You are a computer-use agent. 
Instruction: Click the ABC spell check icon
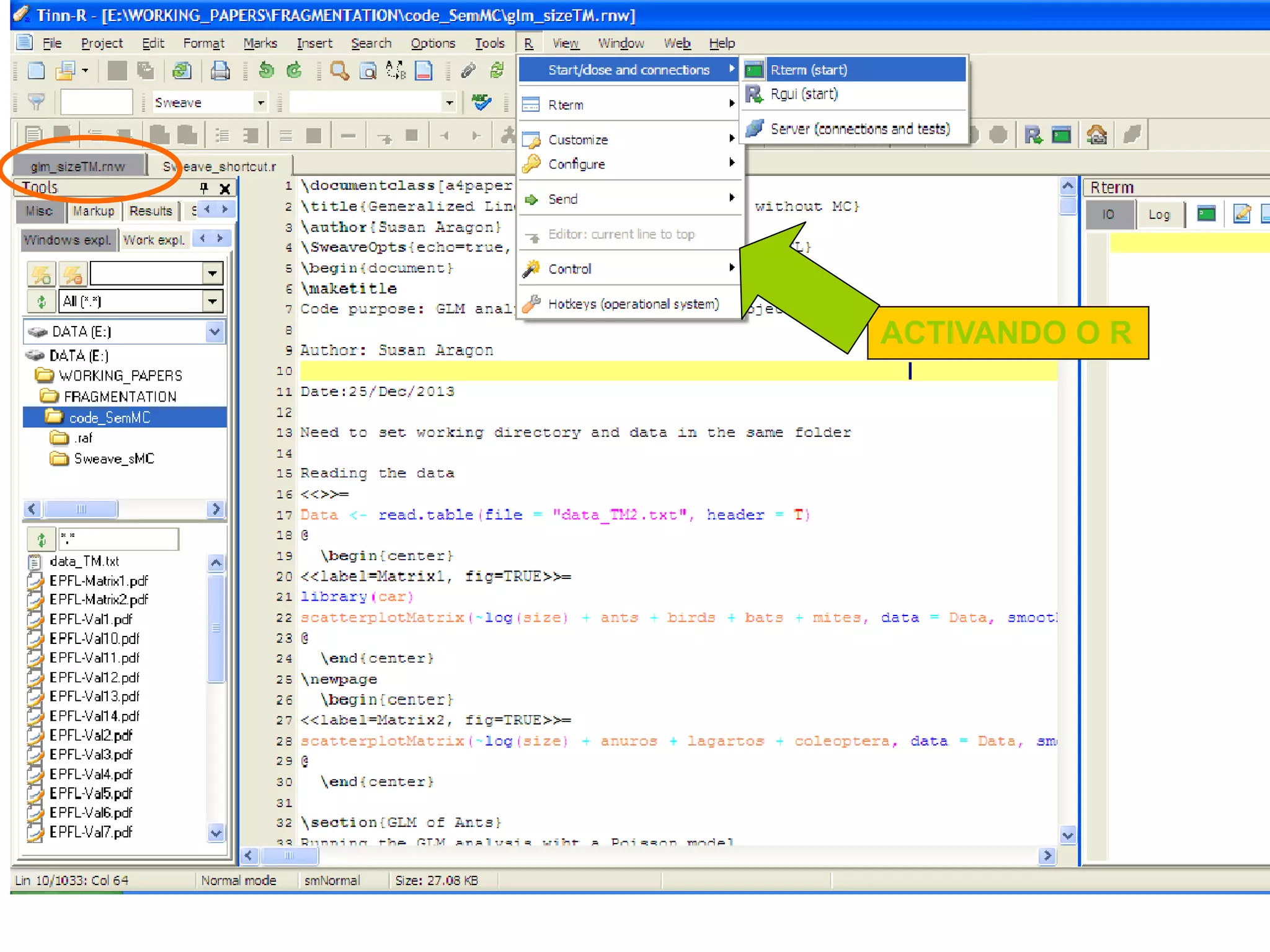tap(481, 102)
